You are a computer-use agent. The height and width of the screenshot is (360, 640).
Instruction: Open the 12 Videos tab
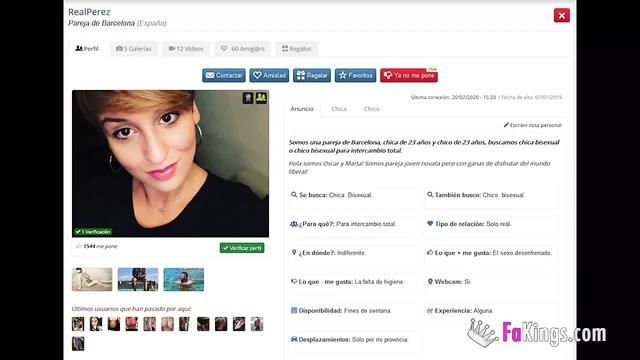click(x=186, y=49)
